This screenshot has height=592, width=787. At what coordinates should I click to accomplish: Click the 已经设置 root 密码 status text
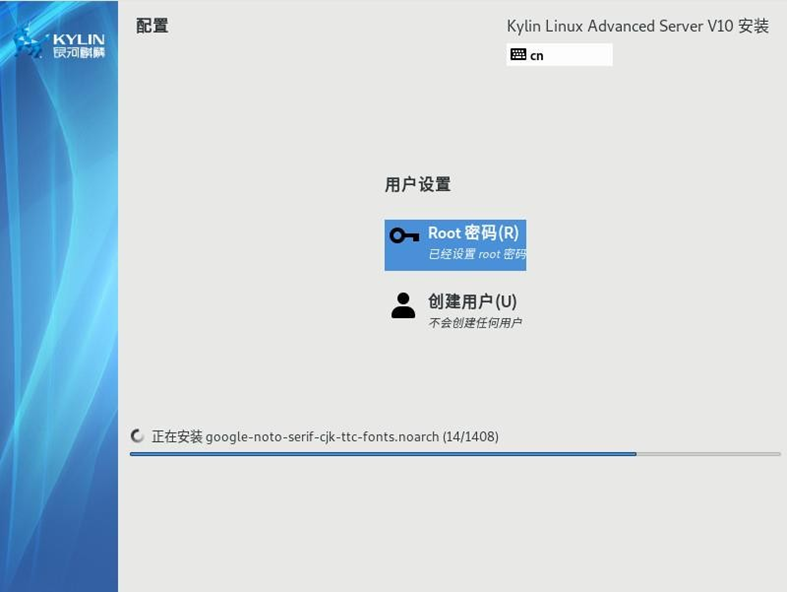tap(477, 254)
